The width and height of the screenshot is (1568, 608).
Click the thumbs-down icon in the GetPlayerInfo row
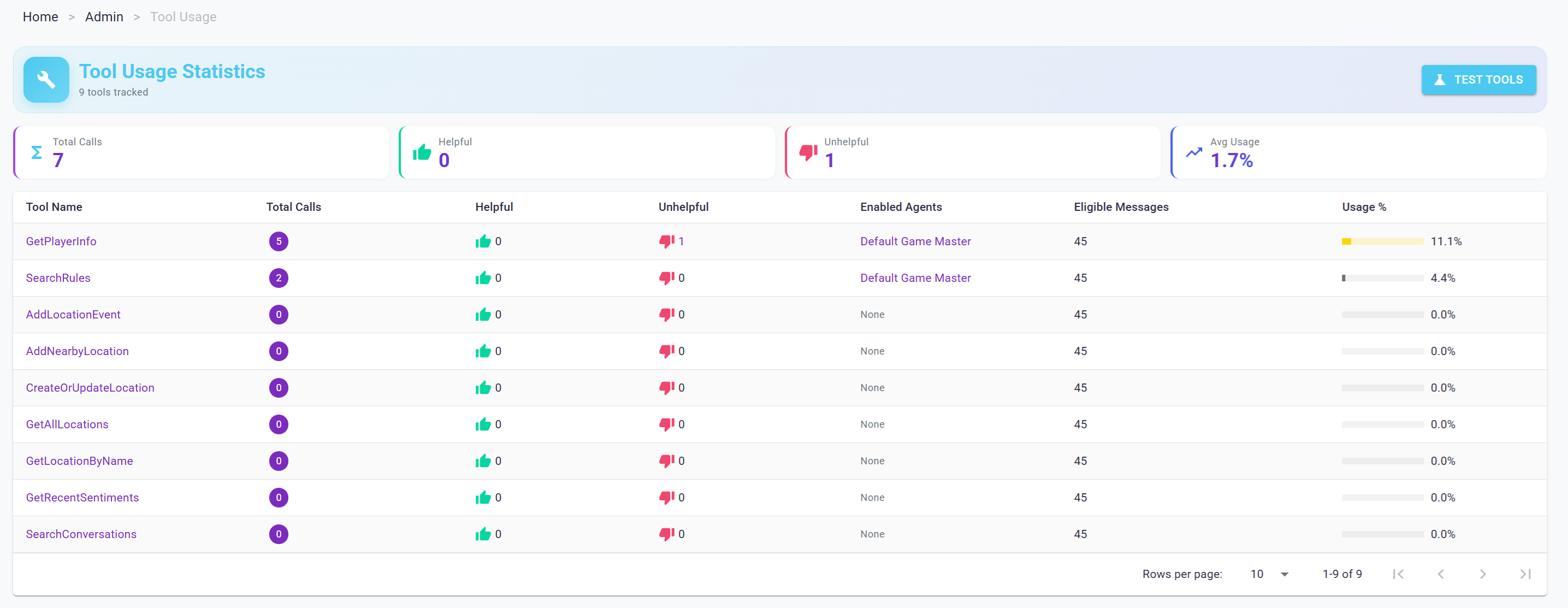pyautogui.click(x=666, y=241)
